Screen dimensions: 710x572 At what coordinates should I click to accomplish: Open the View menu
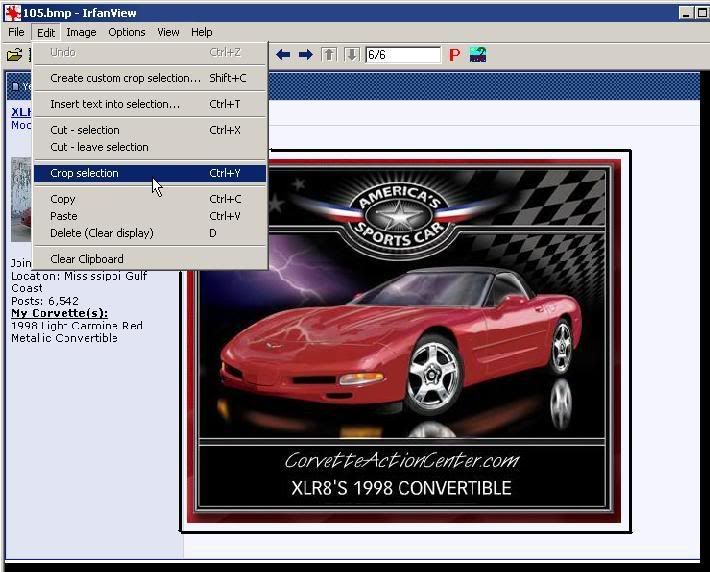point(168,32)
